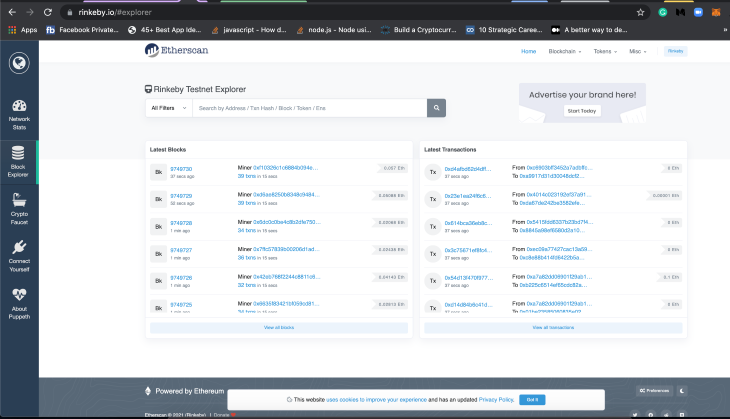Toggle dark mode with the moon icon
The image size is (730, 419).
pos(682,390)
